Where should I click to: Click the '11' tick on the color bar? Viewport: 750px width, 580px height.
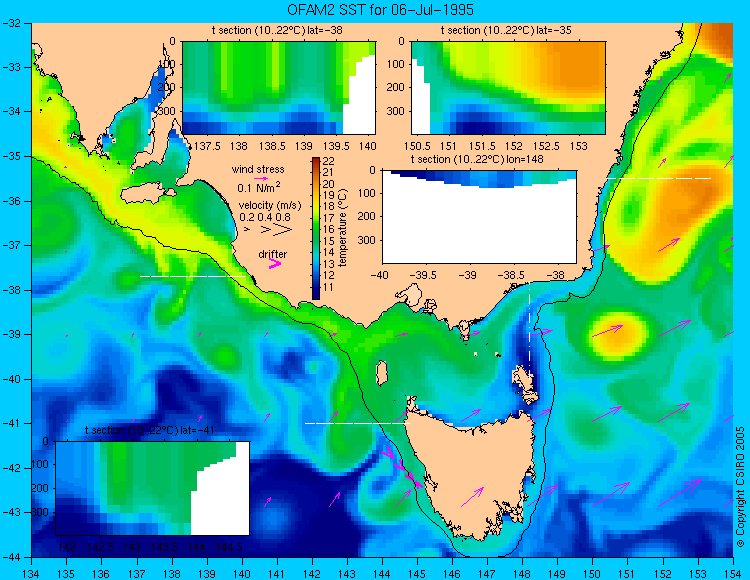[x=329, y=287]
